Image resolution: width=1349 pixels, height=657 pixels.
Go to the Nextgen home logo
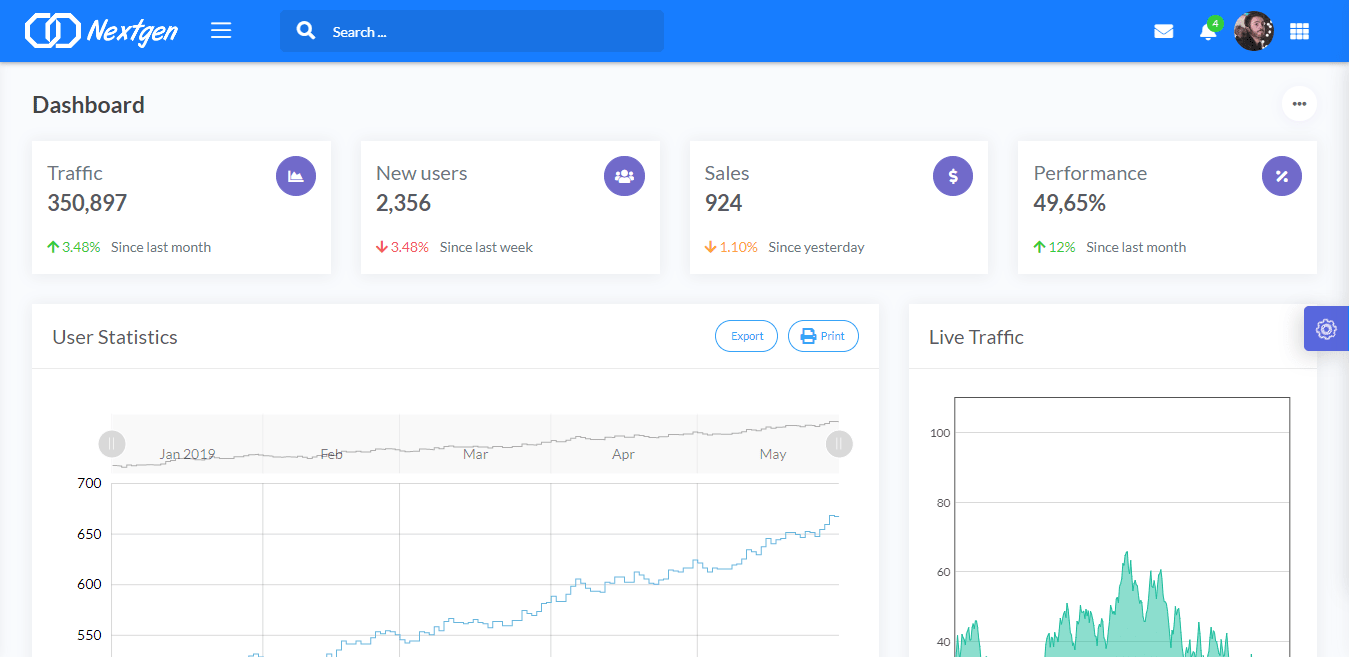(100, 31)
